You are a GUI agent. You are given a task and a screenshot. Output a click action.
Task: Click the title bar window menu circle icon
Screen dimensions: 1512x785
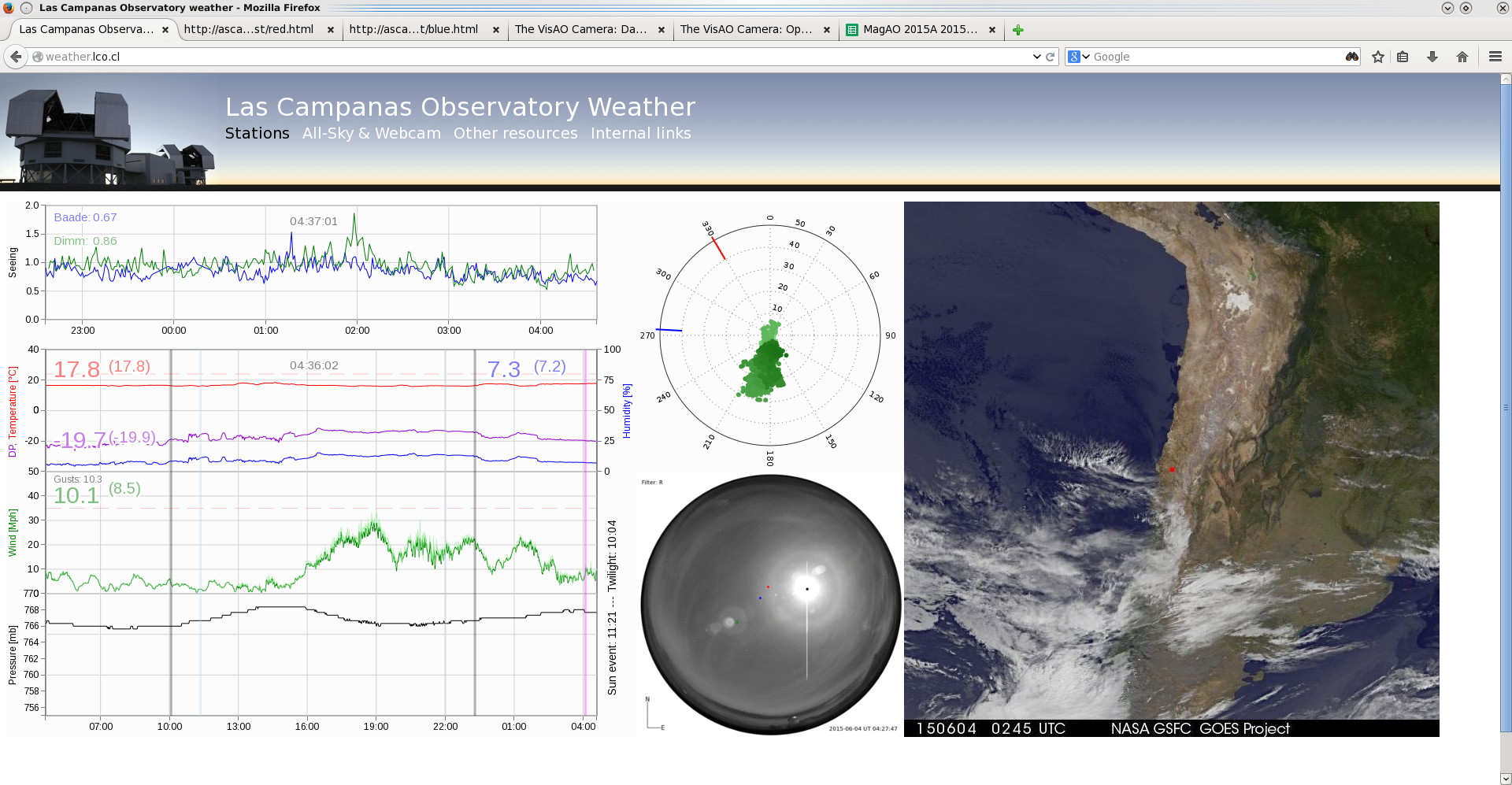pos(26,8)
